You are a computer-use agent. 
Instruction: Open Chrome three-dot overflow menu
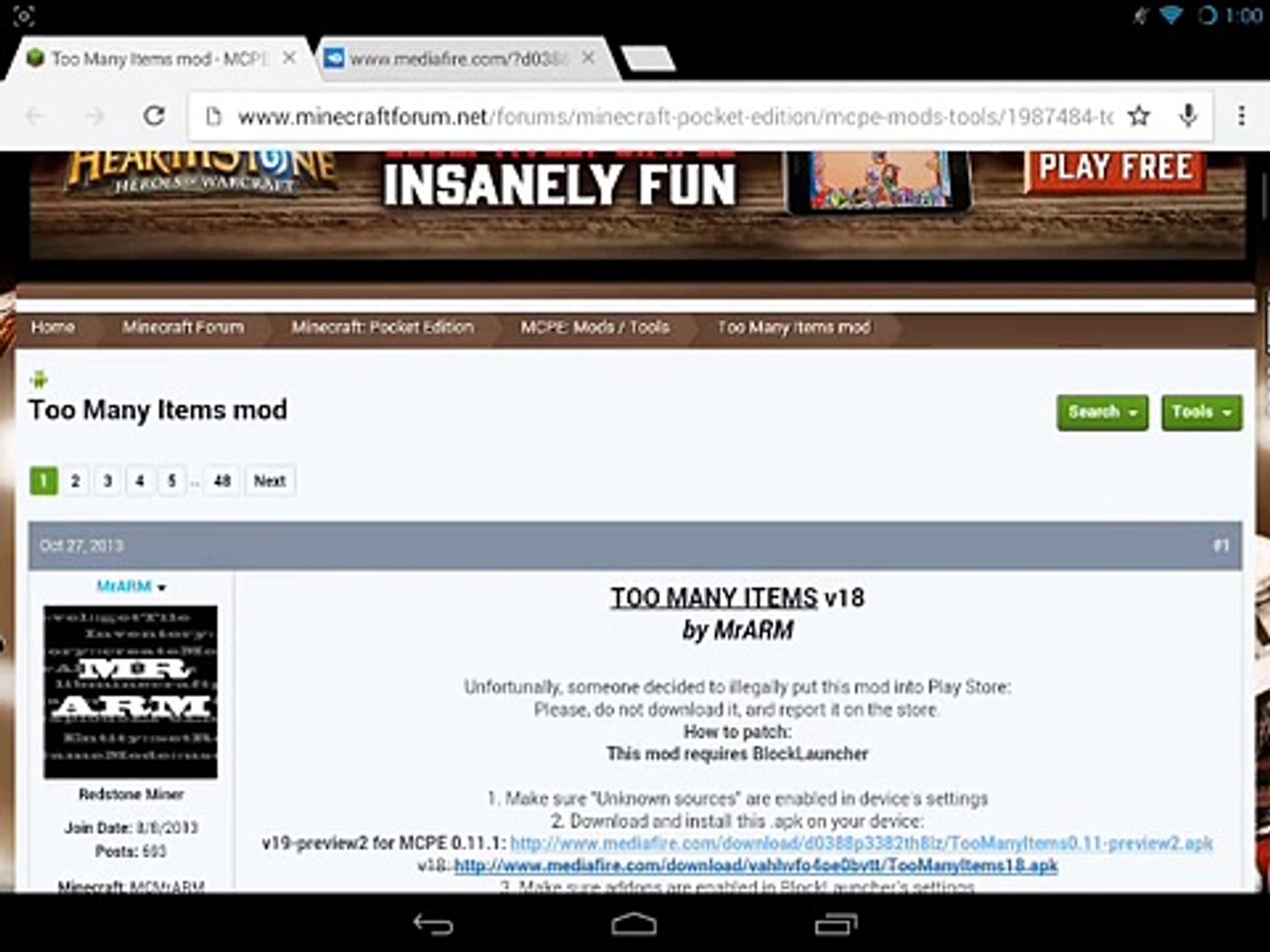1242,115
